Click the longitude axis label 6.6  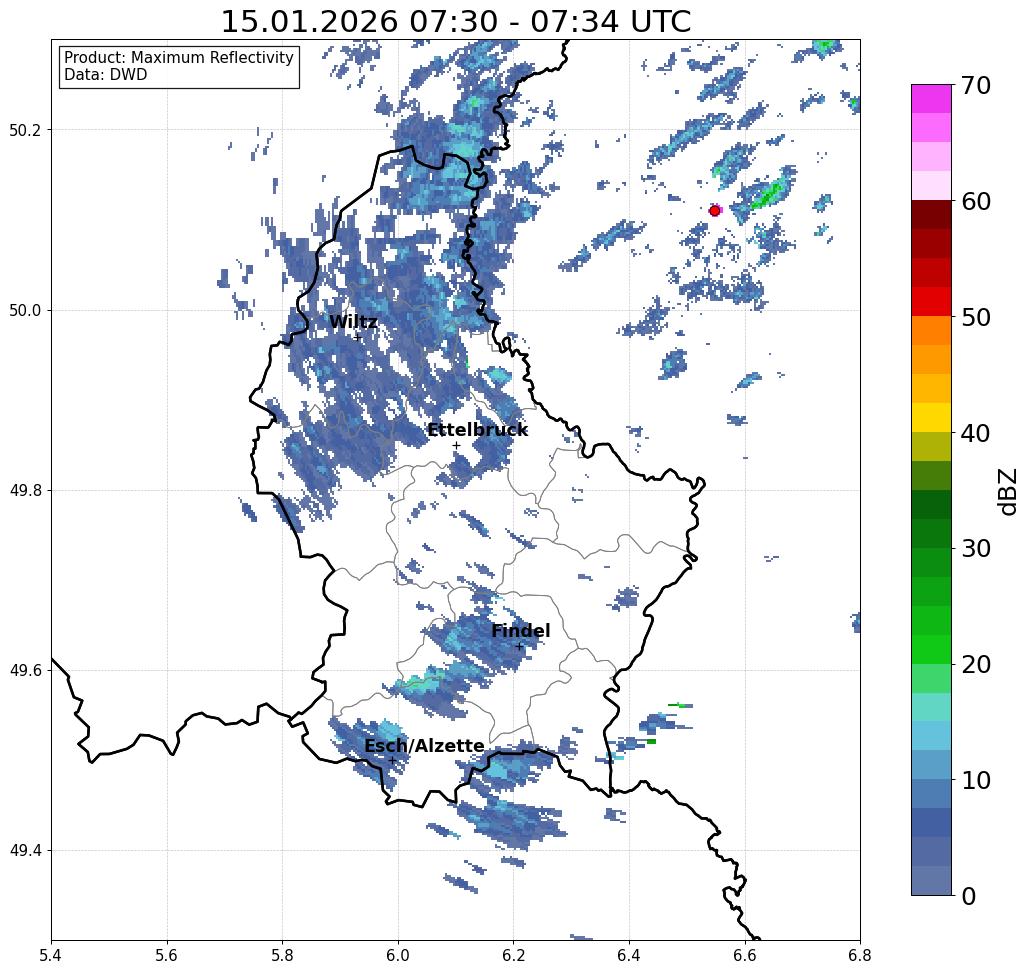(x=745, y=955)
